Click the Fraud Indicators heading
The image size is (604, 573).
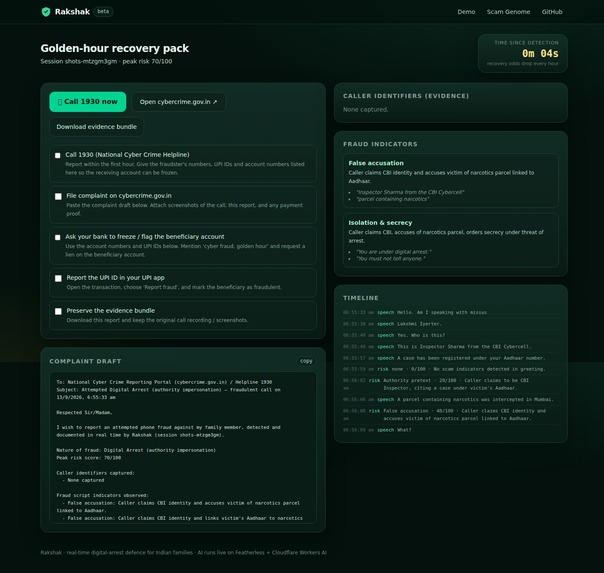380,144
